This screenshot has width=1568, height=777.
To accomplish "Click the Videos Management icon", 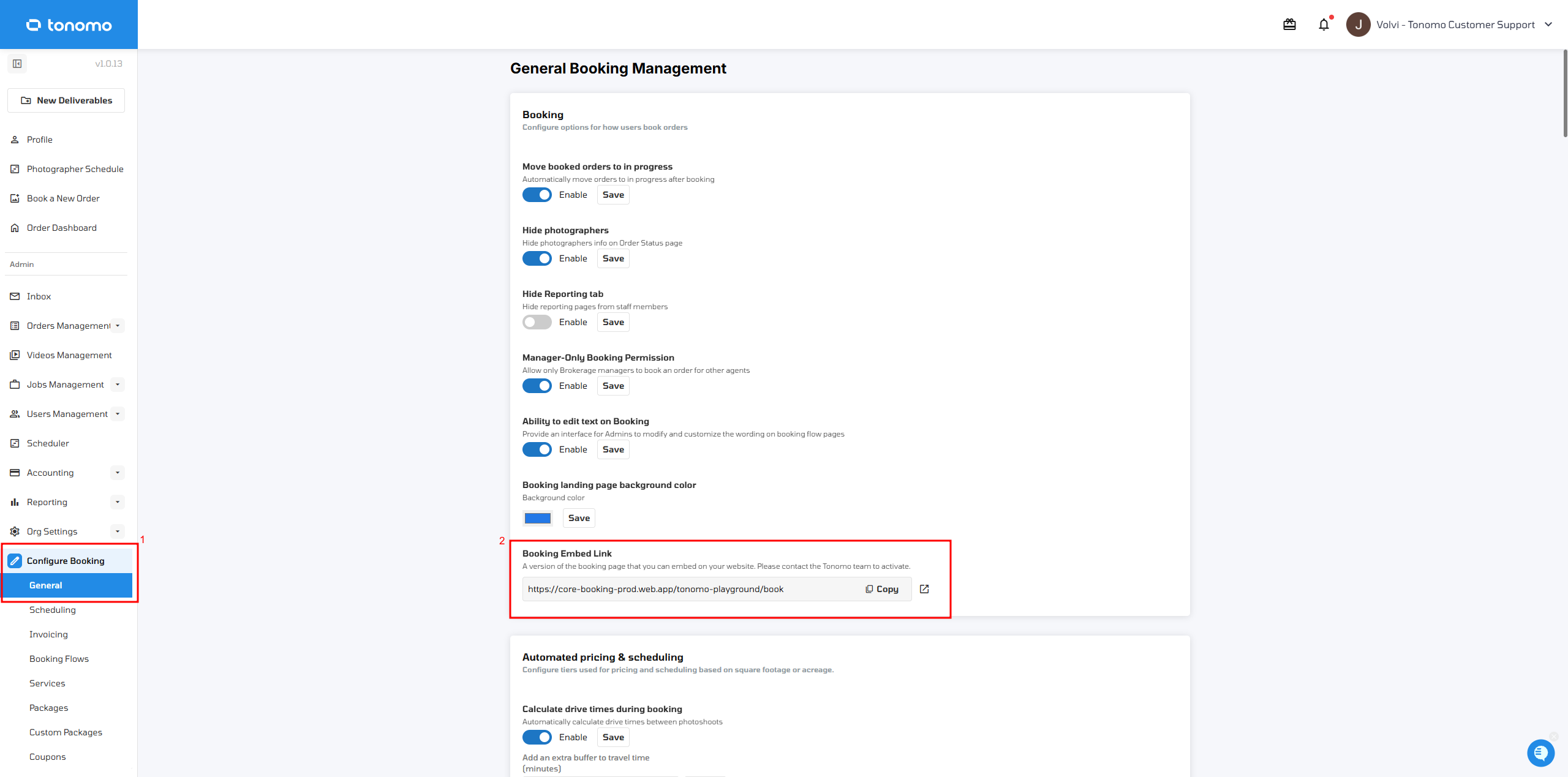I will pos(15,355).
